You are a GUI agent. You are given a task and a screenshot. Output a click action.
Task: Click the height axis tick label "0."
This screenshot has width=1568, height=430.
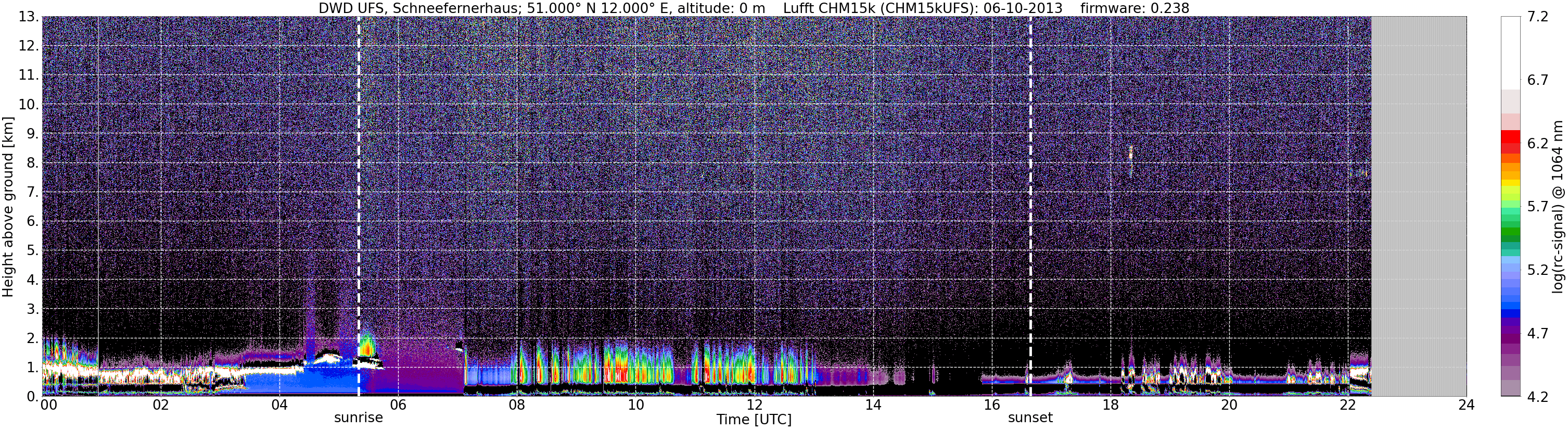pos(33,397)
